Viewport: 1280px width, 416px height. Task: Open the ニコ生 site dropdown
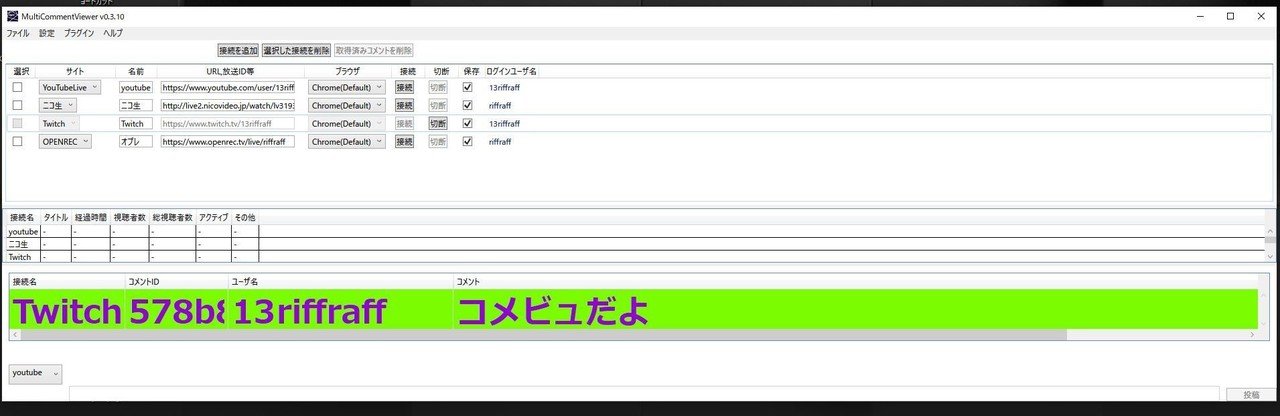coord(58,105)
